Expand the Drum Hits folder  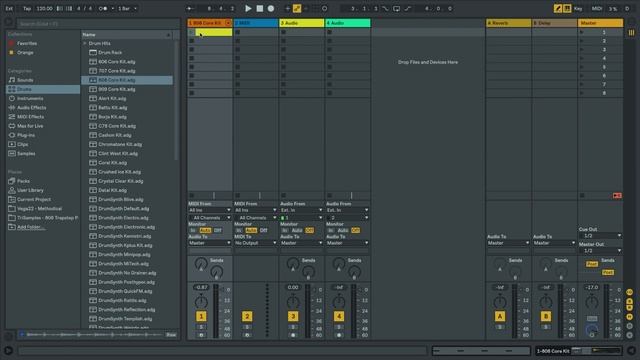(x=85, y=43)
